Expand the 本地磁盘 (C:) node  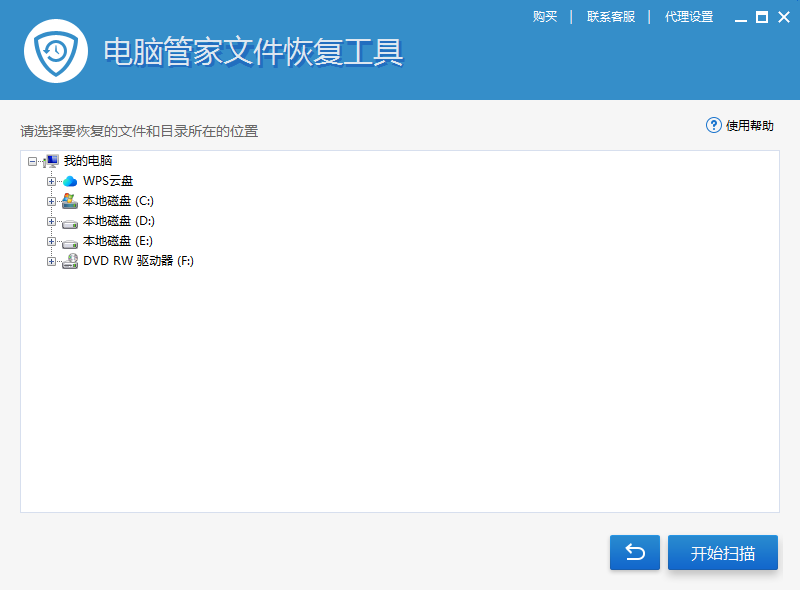point(51,200)
